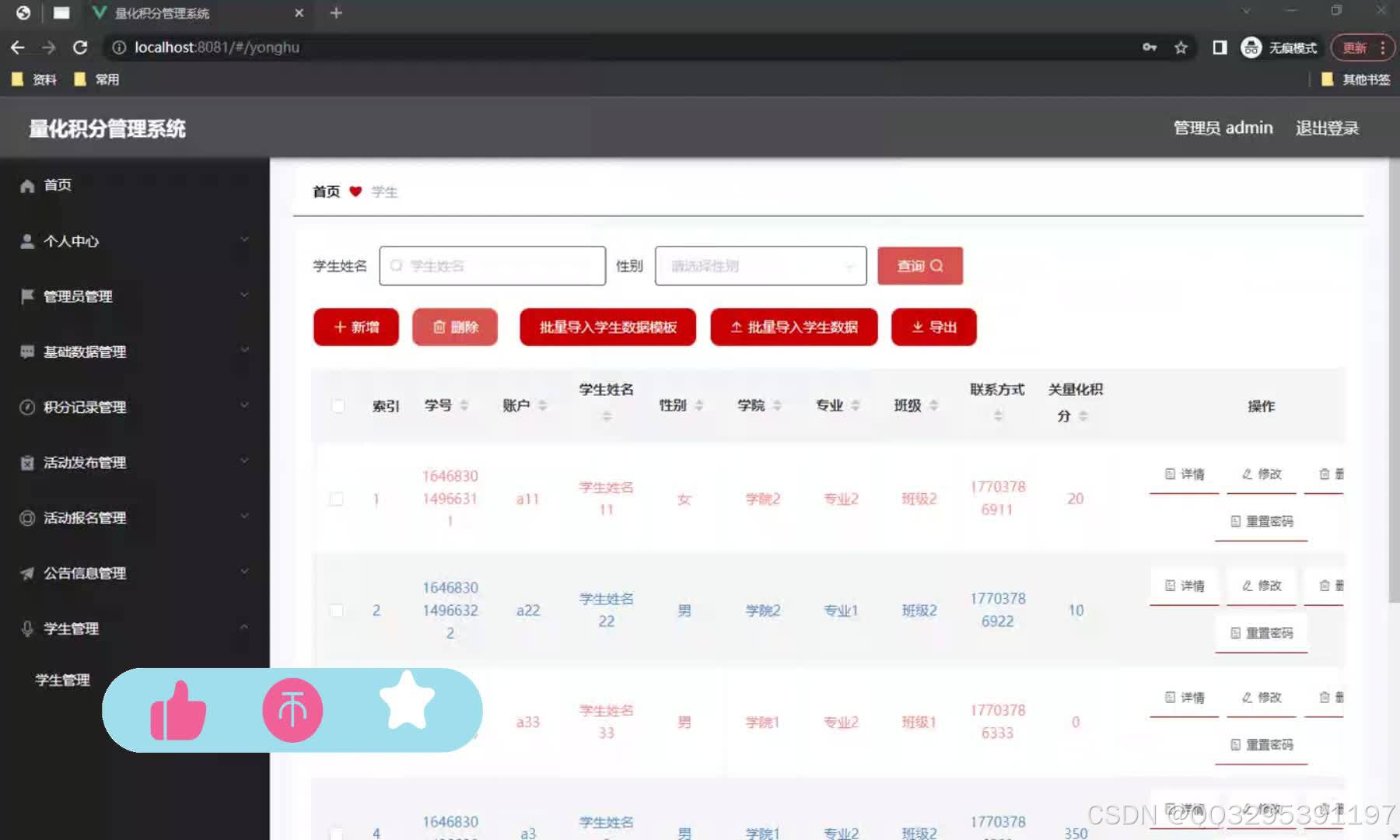
Task: Click 重置密码 for student a33
Action: point(1262,745)
